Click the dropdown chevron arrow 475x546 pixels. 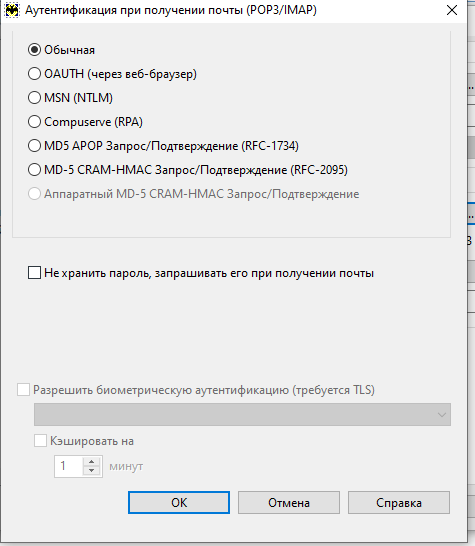[442, 415]
